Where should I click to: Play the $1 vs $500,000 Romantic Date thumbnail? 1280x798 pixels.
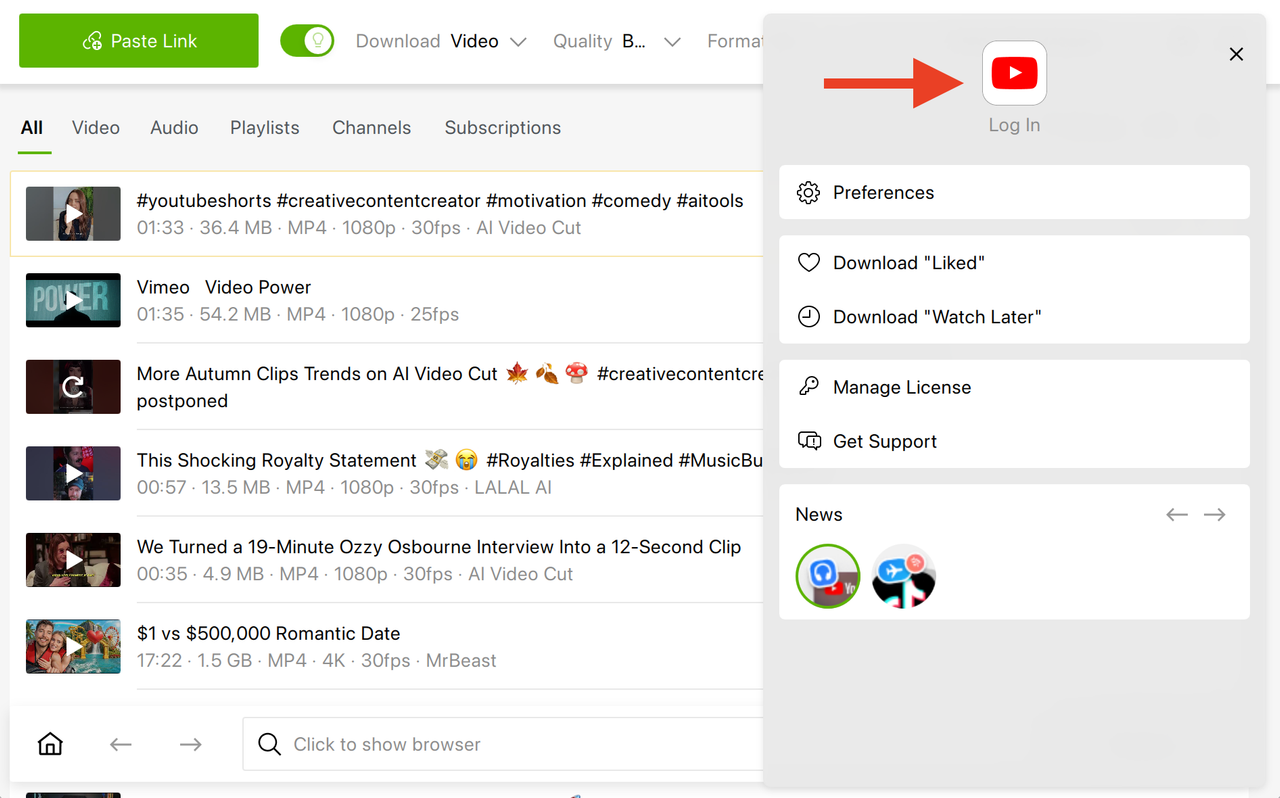[73, 647]
